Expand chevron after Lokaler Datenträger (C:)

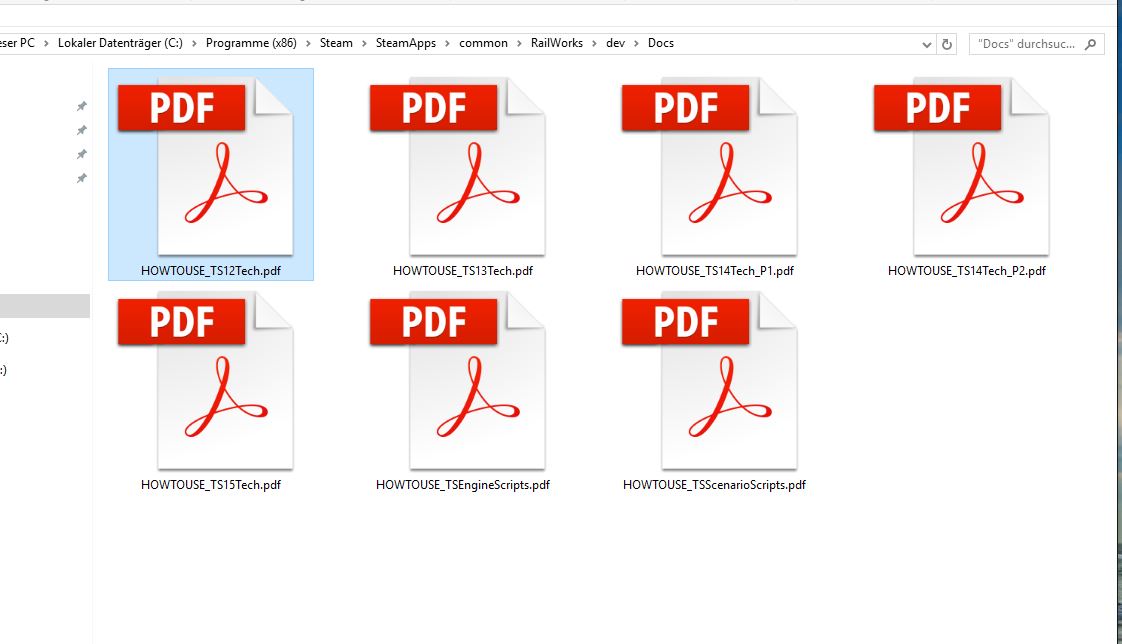click(194, 43)
